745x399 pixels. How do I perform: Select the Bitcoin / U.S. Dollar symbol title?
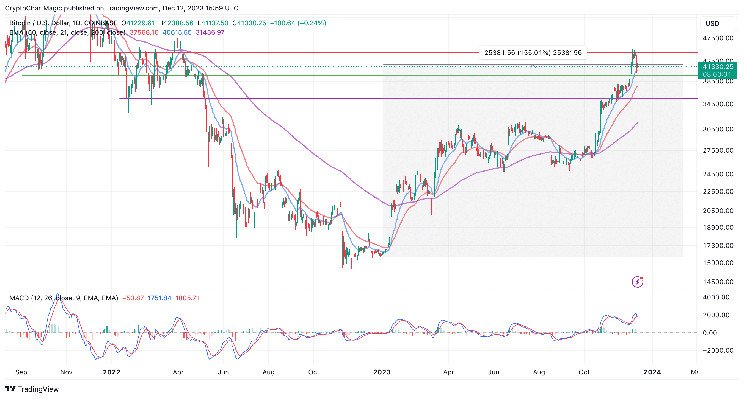tap(40, 23)
